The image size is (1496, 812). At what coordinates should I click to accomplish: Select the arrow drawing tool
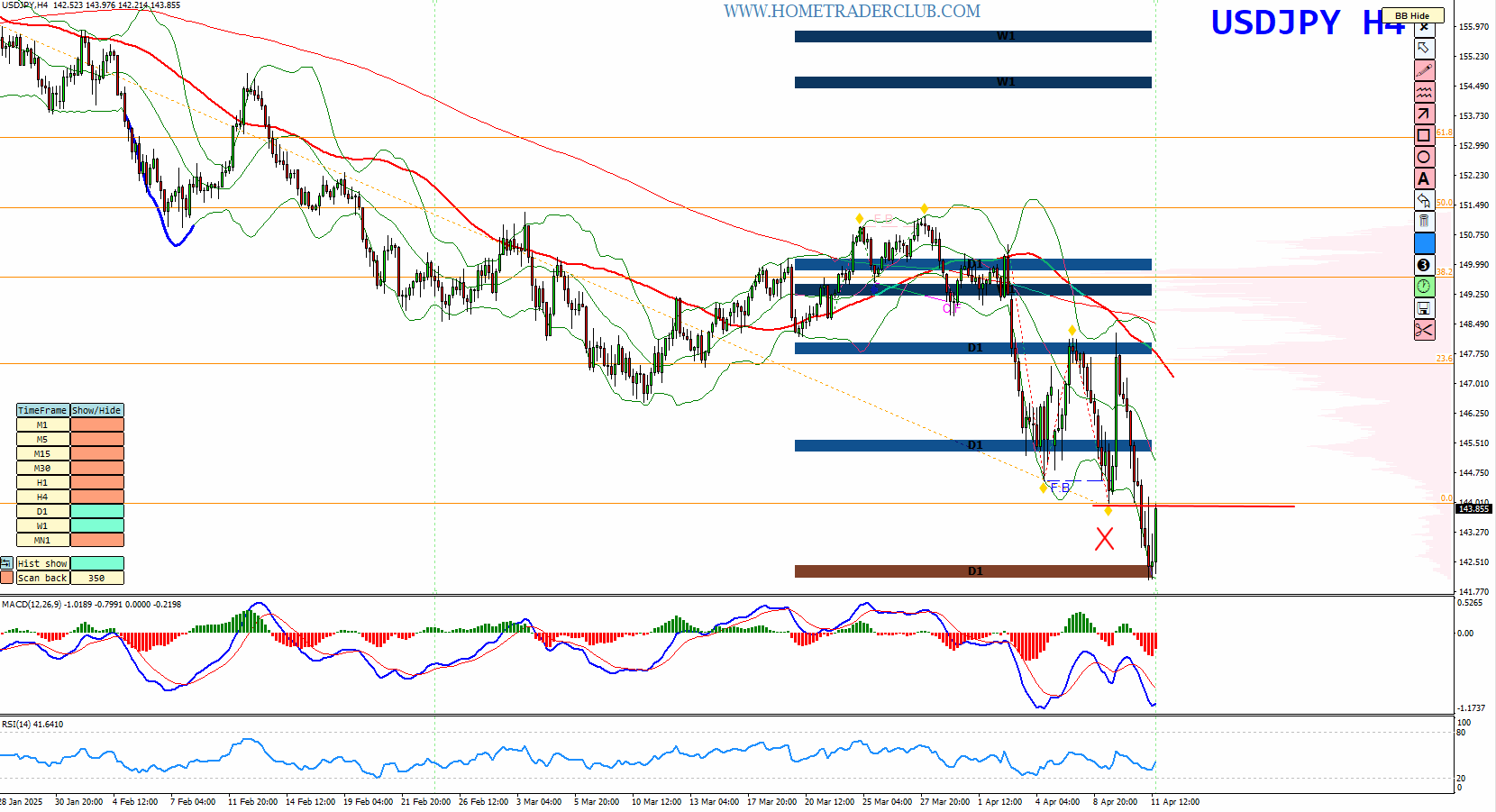pyautogui.click(x=1424, y=114)
